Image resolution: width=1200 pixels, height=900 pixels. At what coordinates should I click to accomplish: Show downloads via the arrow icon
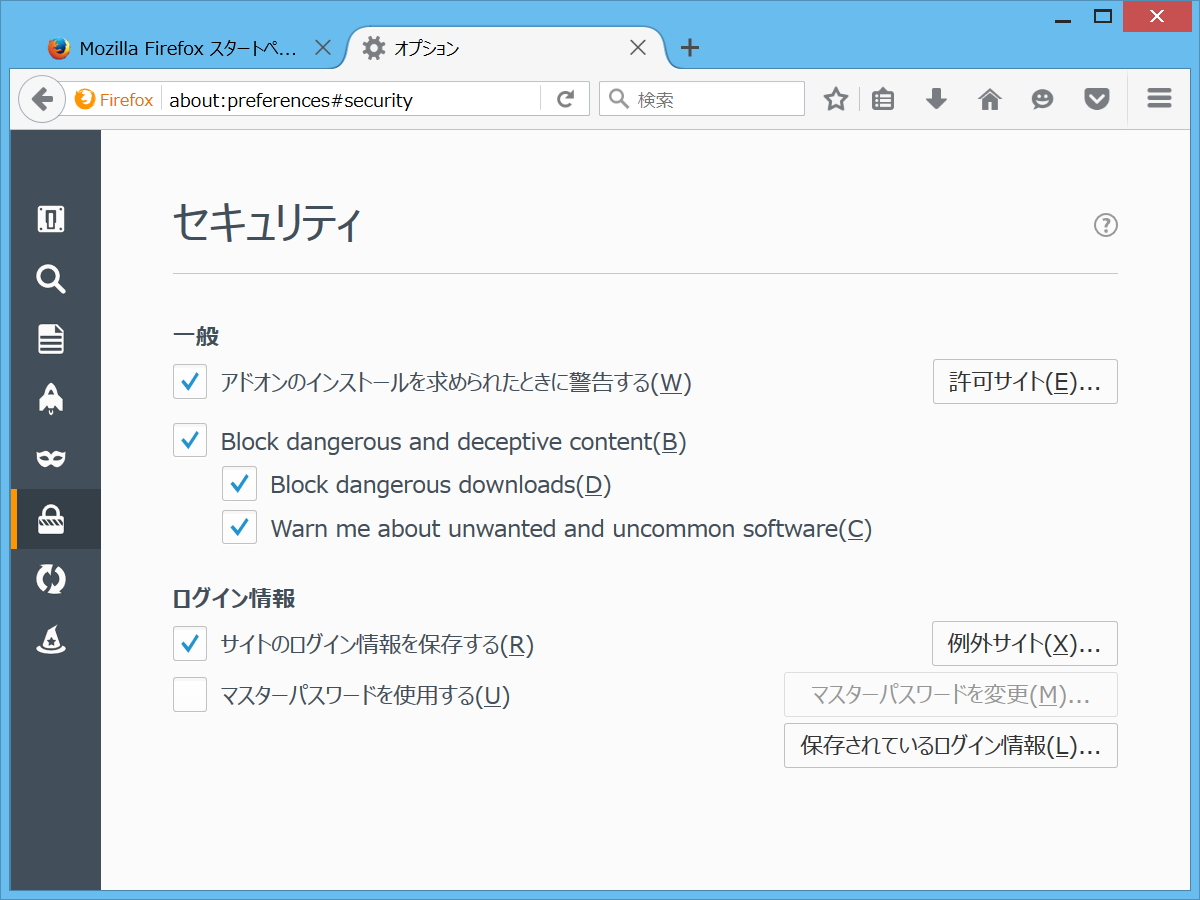tap(935, 98)
